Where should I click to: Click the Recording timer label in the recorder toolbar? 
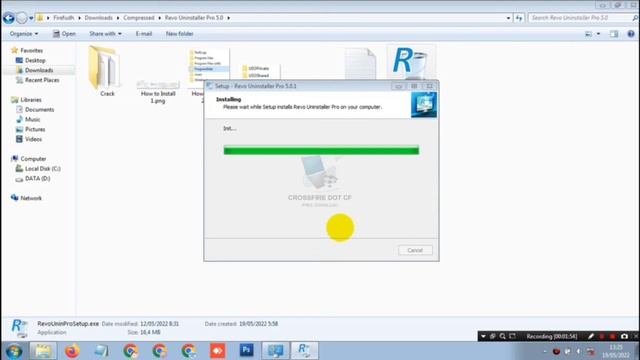551,336
